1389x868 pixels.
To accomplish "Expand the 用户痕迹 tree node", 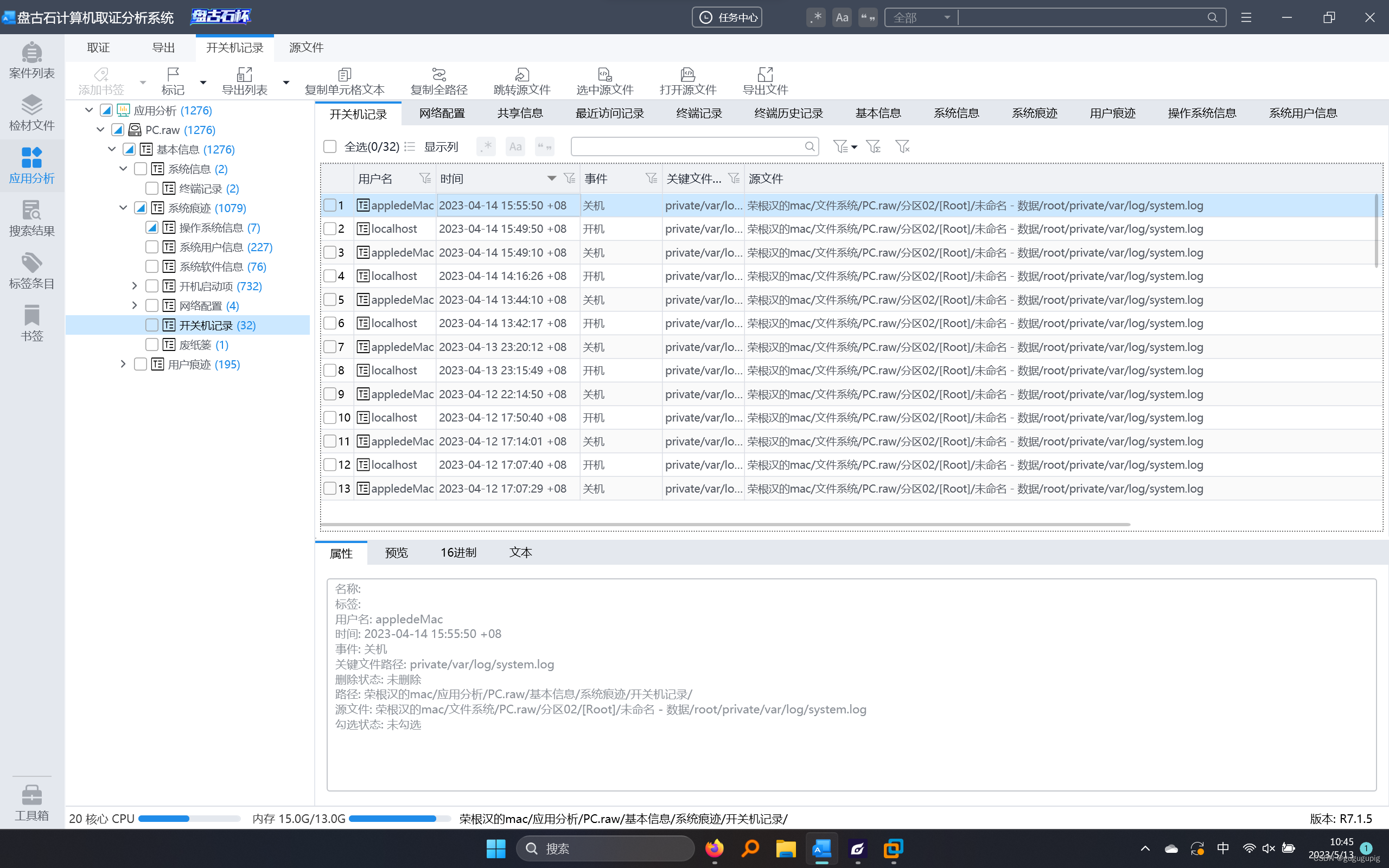I will [x=123, y=364].
